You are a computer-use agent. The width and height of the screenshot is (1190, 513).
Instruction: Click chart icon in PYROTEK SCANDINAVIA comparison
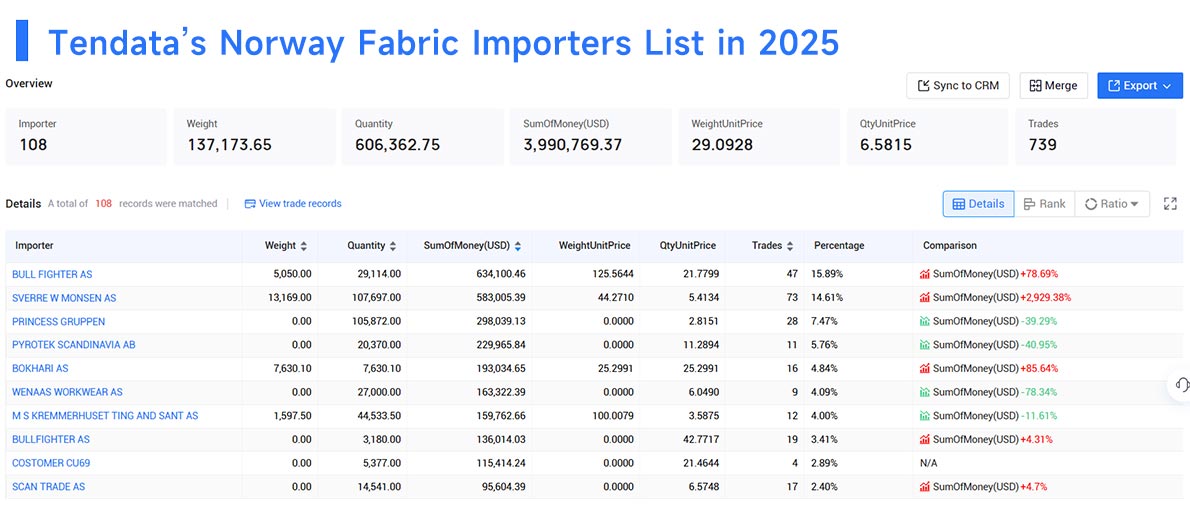pyautogui.click(x=925, y=345)
